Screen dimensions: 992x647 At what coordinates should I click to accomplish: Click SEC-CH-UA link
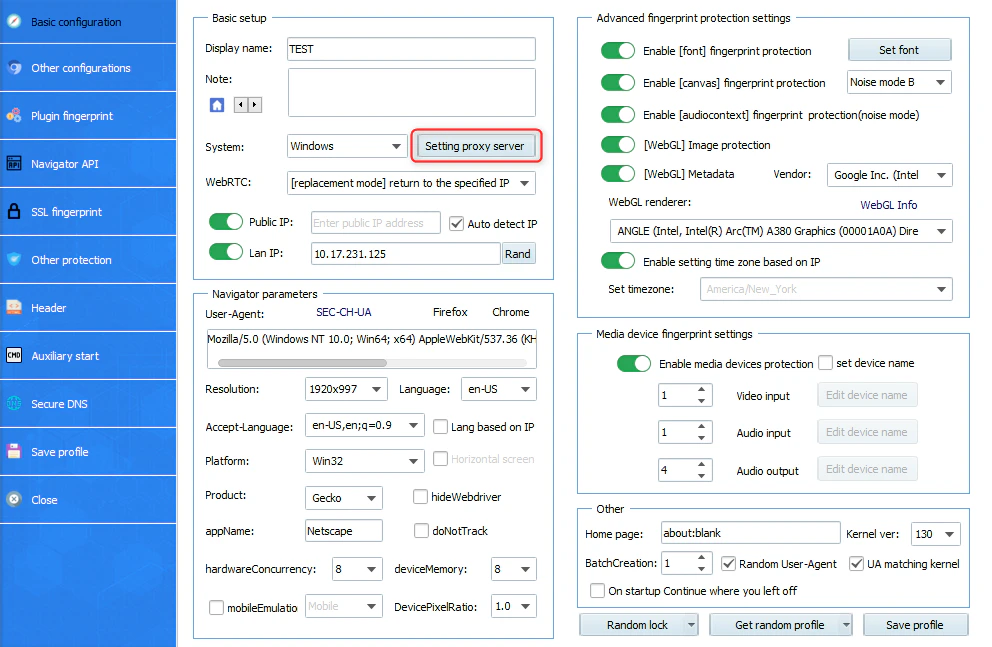pyautogui.click(x=344, y=312)
